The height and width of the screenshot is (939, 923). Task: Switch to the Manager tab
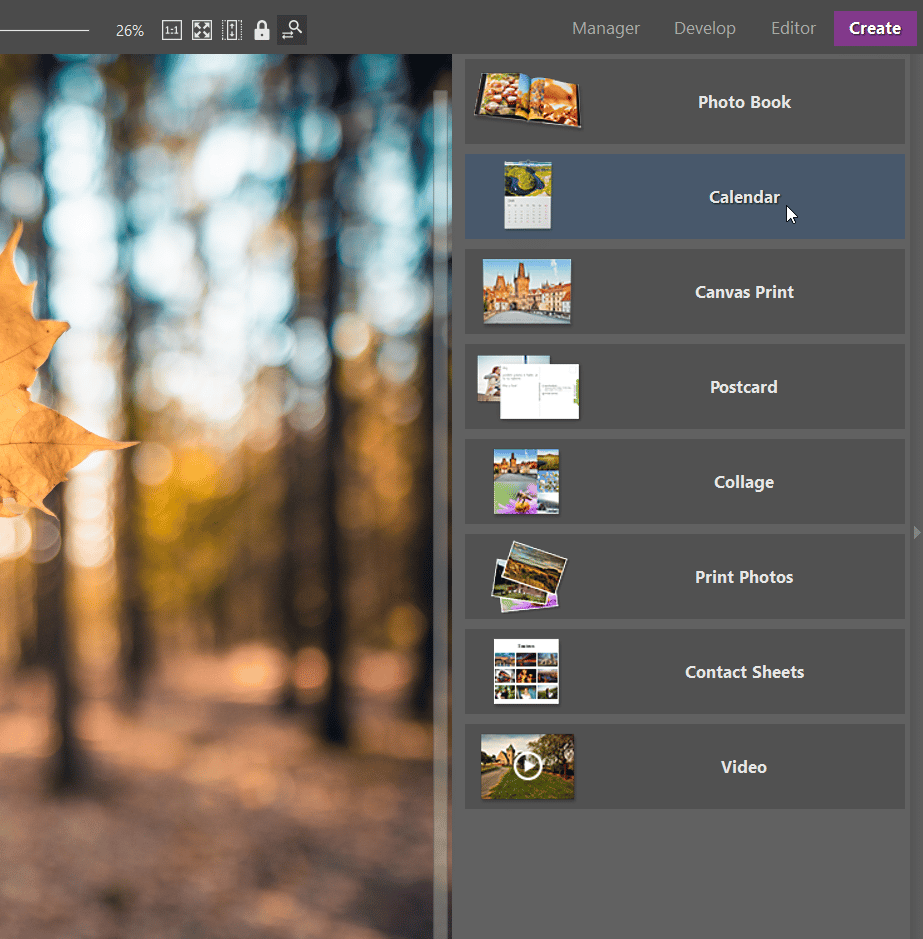(x=605, y=28)
